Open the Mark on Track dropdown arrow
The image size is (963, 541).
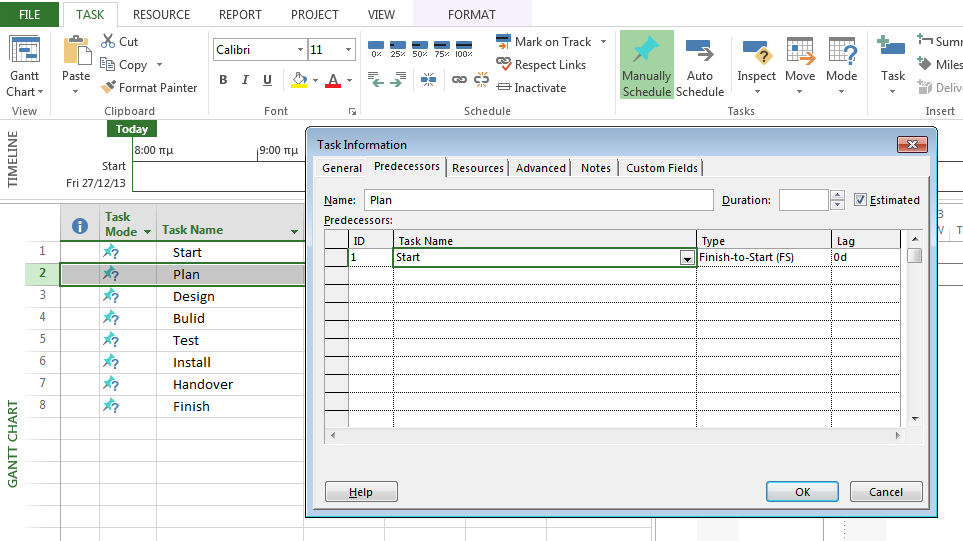point(603,41)
